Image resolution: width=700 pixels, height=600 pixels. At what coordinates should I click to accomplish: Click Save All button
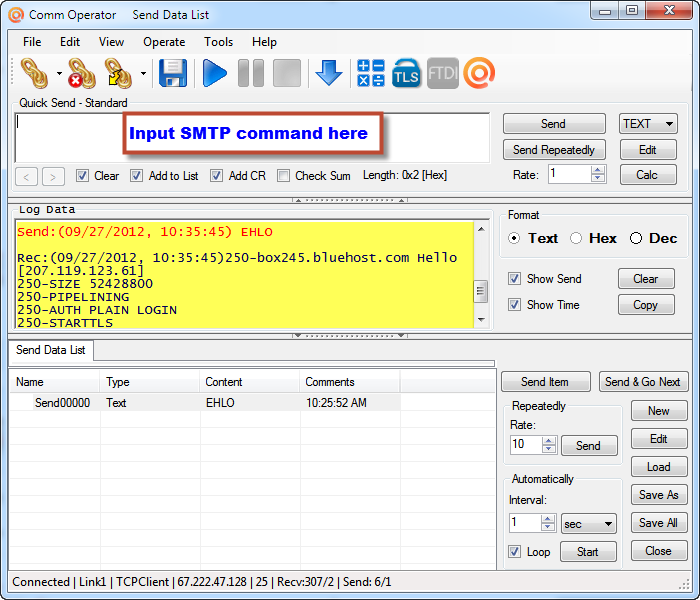tap(659, 522)
